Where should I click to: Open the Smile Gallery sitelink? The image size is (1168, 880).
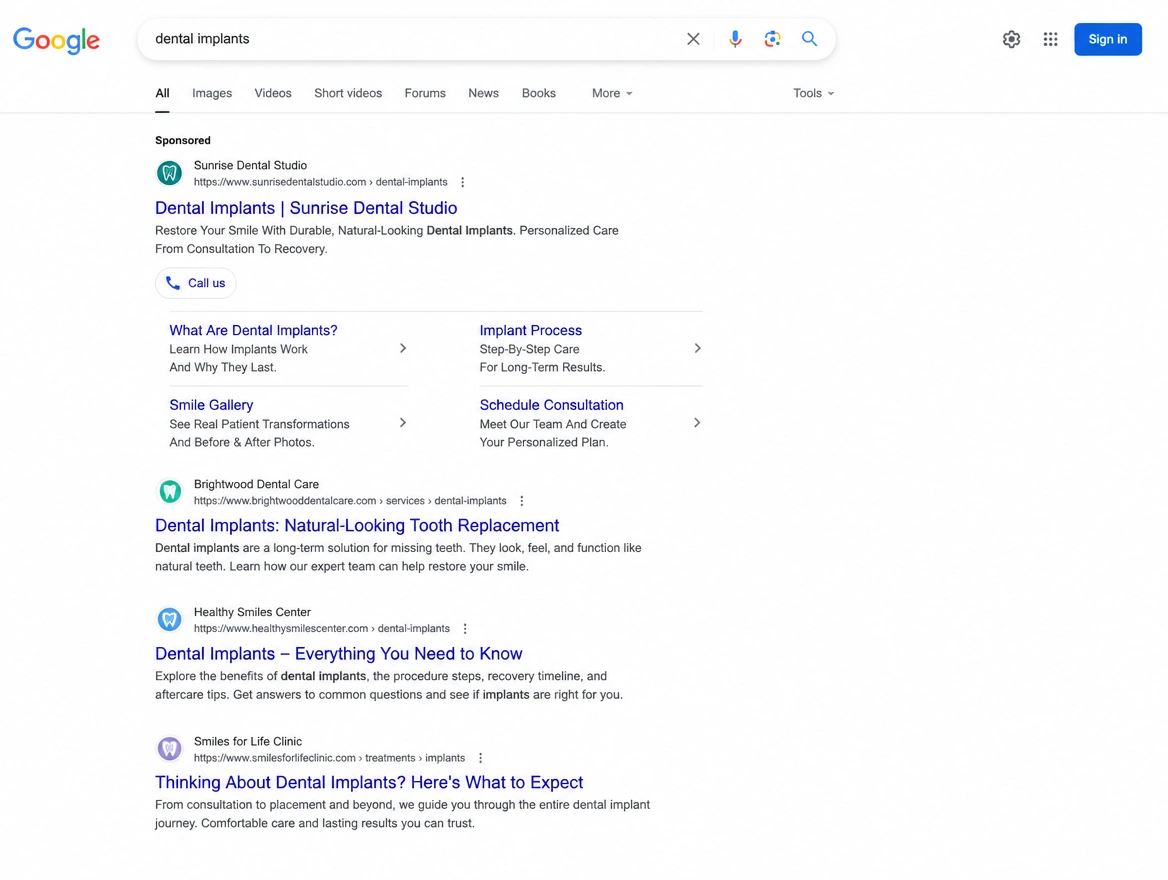click(211, 405)
